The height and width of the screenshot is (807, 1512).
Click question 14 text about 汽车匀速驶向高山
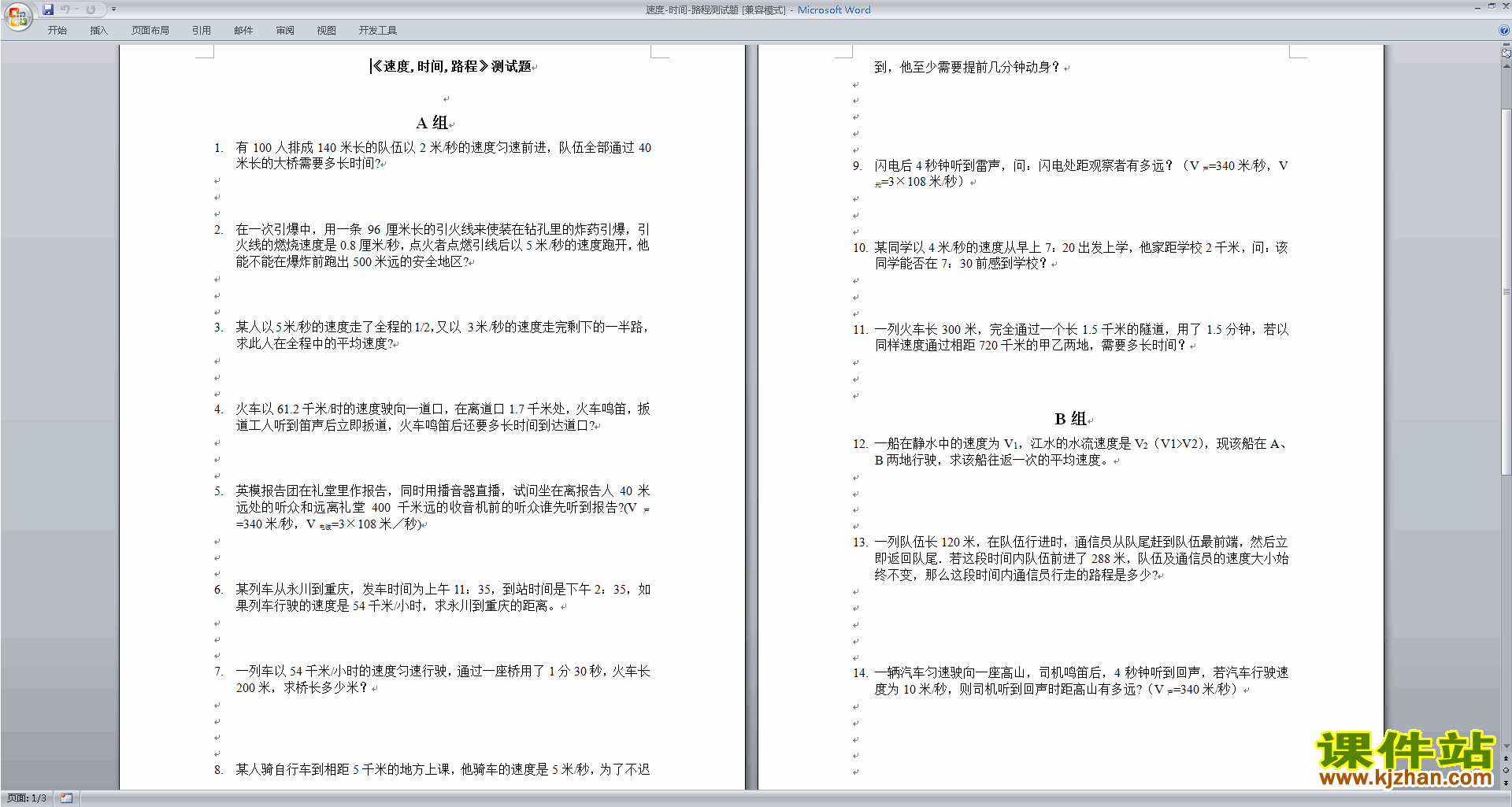click(x=1081, y=680)
